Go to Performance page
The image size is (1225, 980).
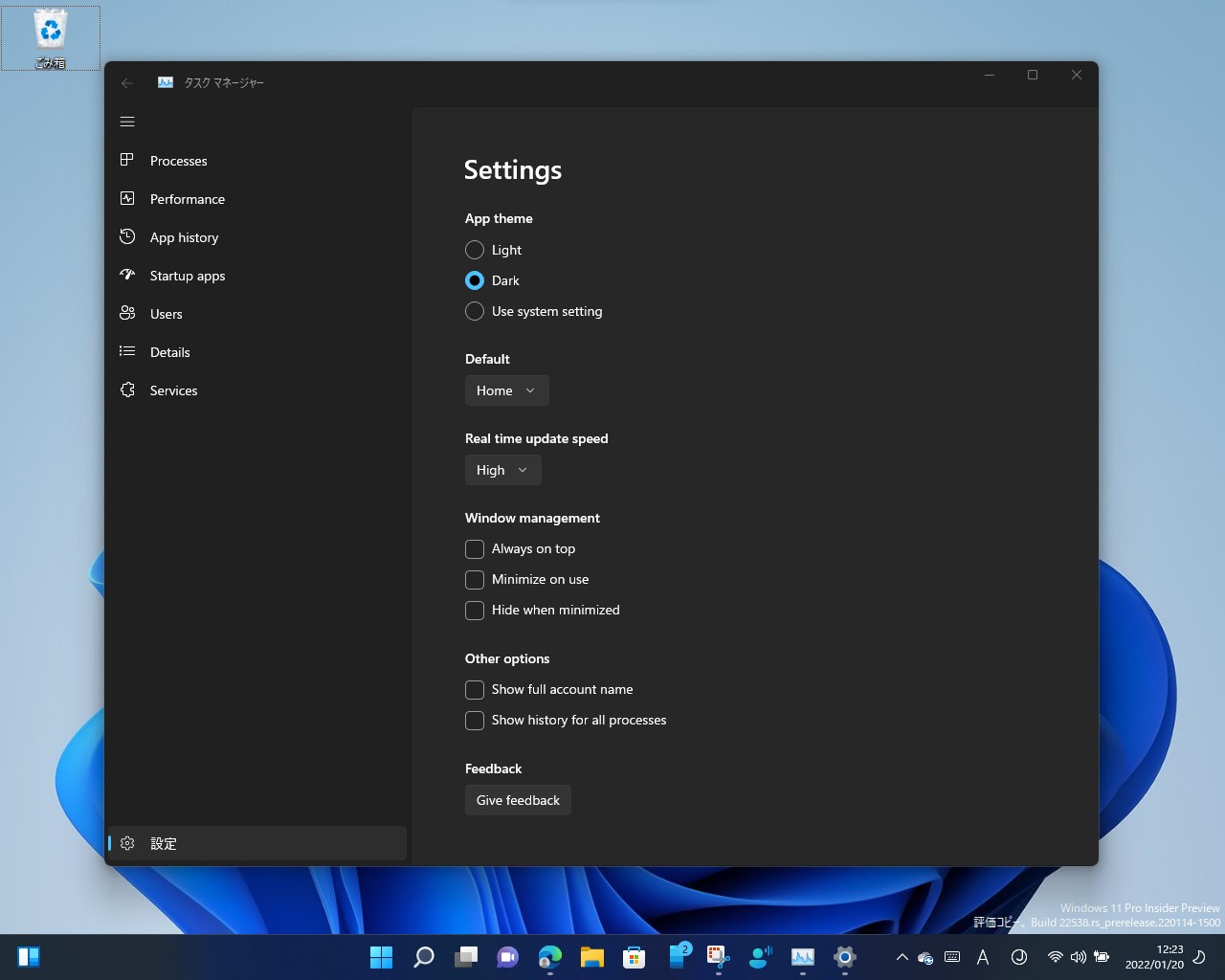click(257, 199)
